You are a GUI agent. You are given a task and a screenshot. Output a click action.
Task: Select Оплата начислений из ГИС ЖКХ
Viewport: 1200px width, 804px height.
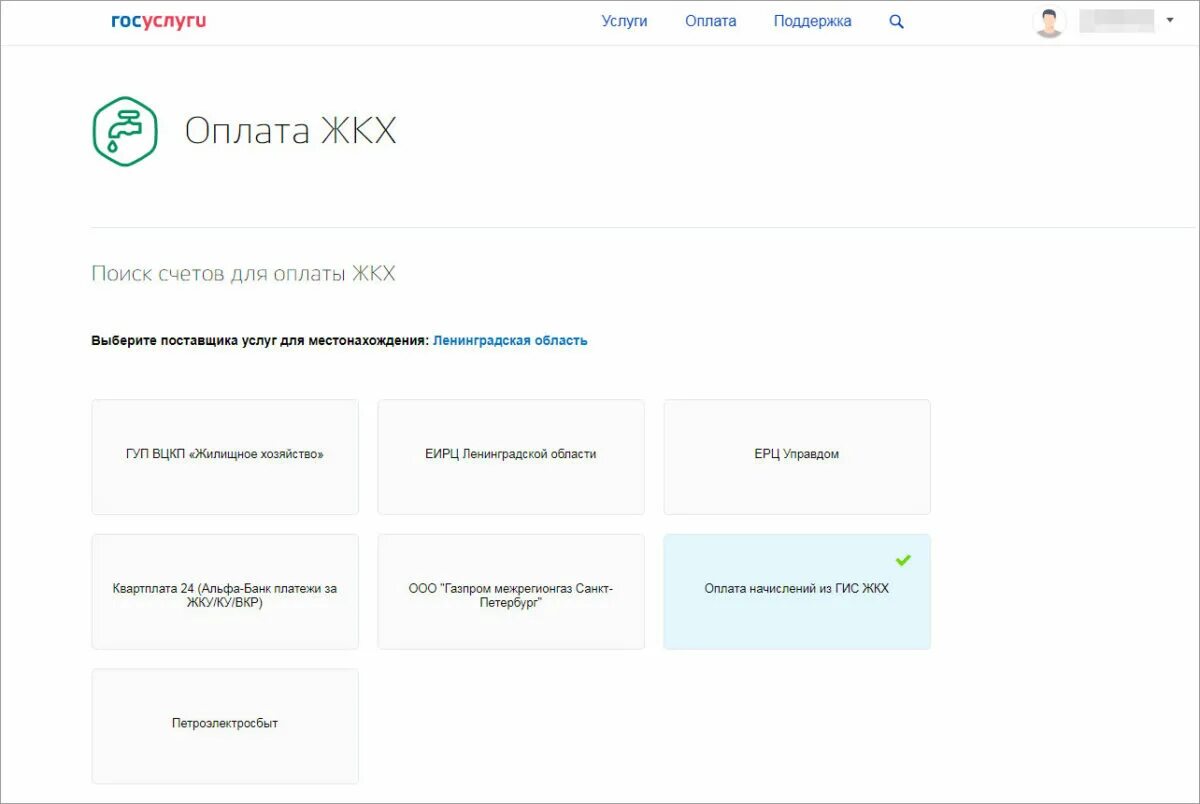click(x=797, y=592)
